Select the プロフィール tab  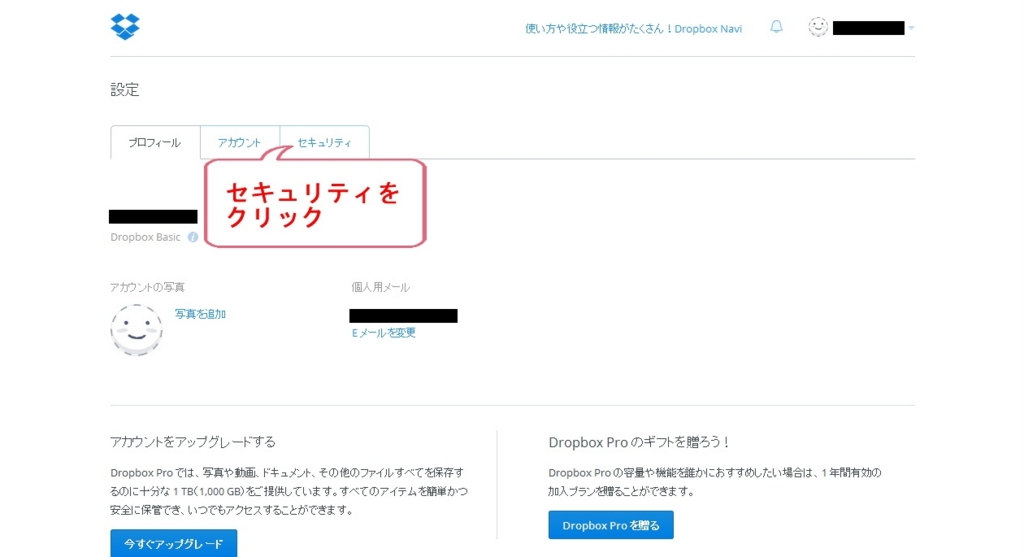(155, 142)
